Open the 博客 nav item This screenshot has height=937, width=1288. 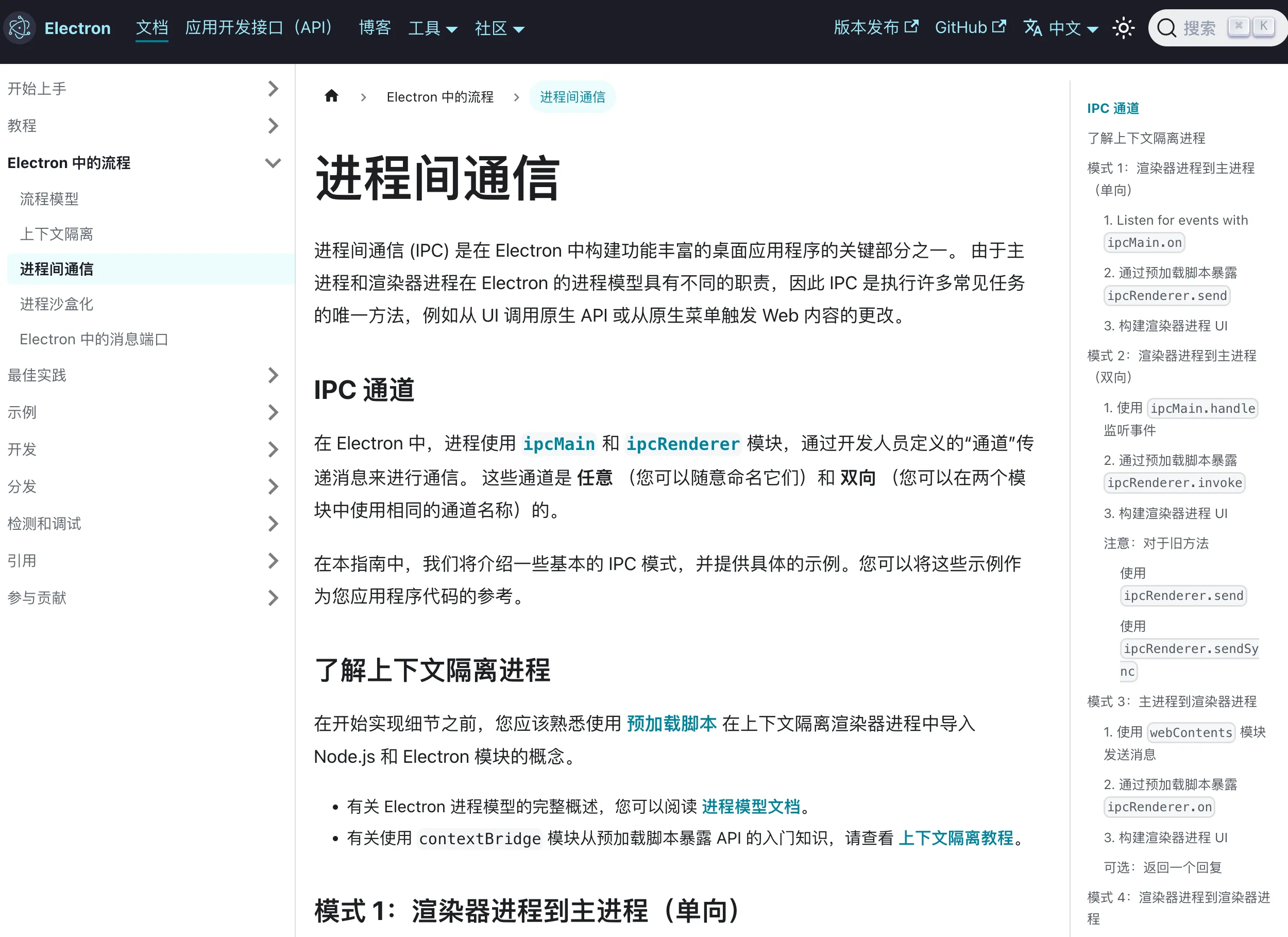[x=375, y=28]
